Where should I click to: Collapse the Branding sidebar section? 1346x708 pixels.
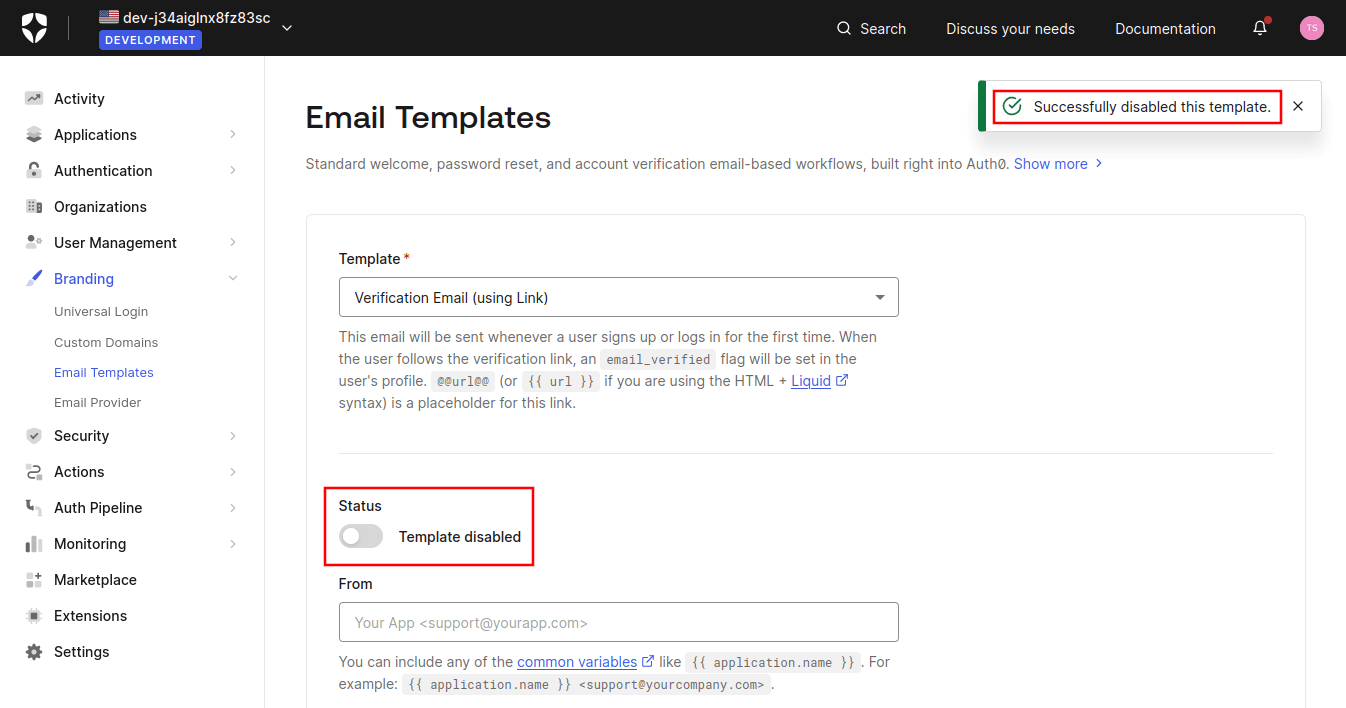coord(232,278)
